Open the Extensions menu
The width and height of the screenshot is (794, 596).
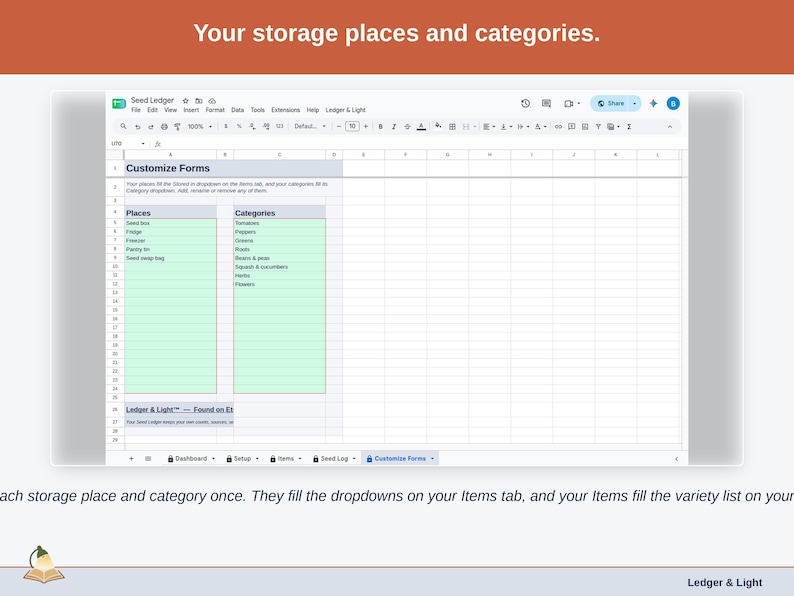(x=285, y=110)
